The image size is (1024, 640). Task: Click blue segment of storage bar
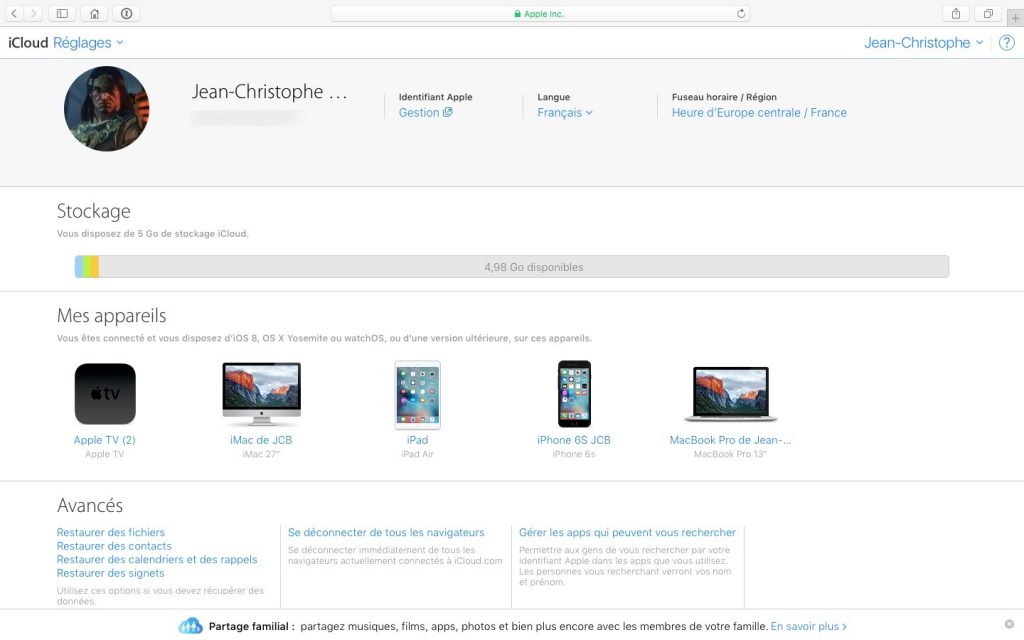coord(79,266)
